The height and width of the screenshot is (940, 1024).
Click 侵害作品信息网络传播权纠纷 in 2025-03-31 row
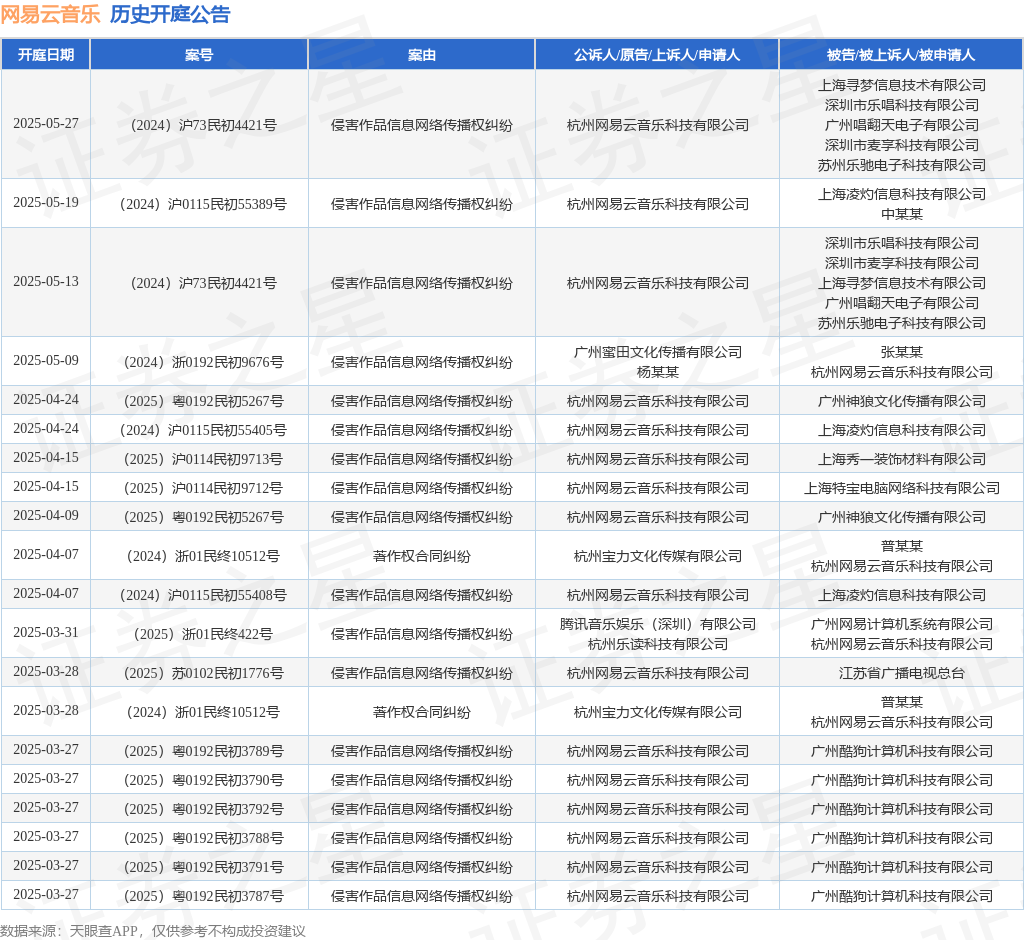click(422, 634)
